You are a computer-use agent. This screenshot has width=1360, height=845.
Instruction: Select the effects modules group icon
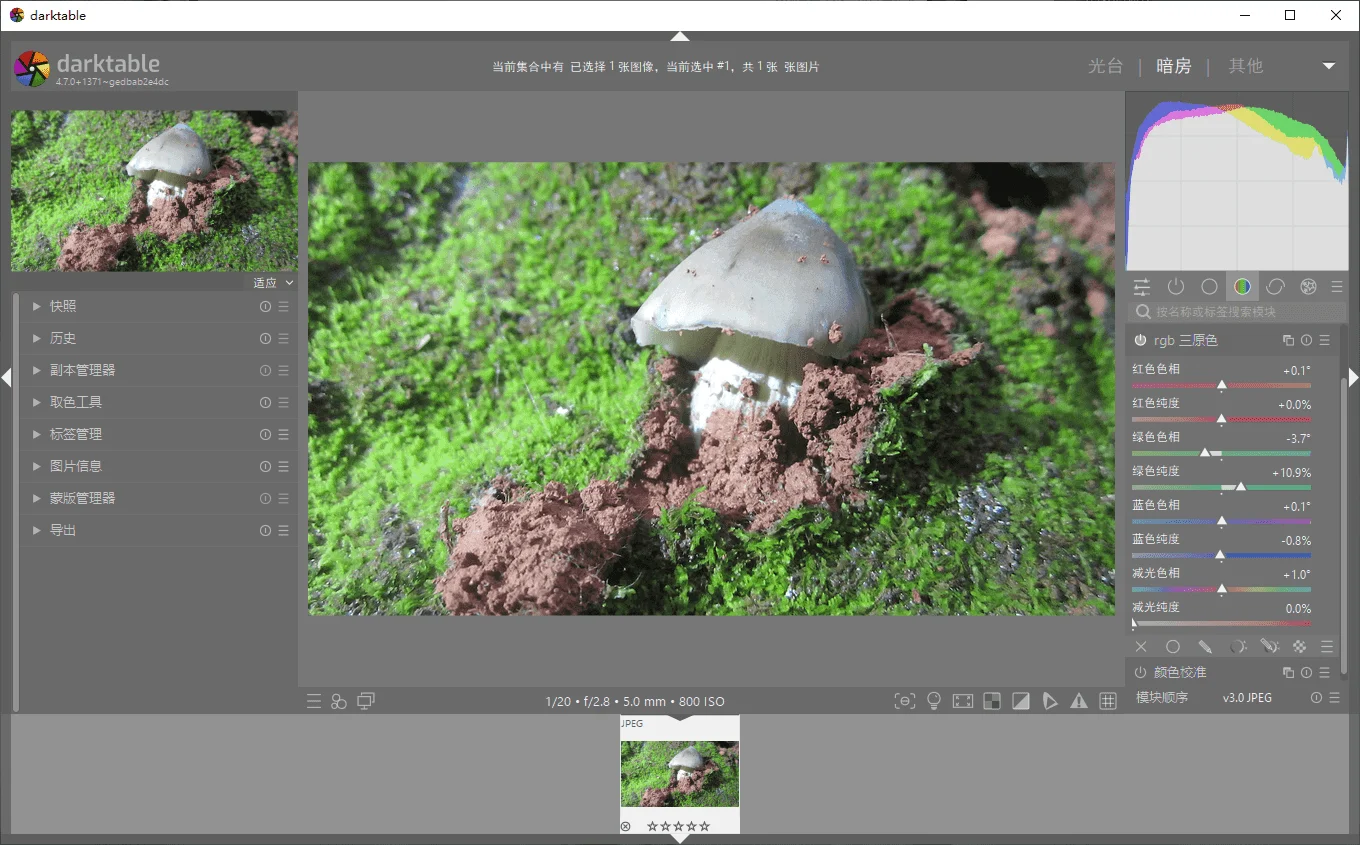pos(1308,287)
